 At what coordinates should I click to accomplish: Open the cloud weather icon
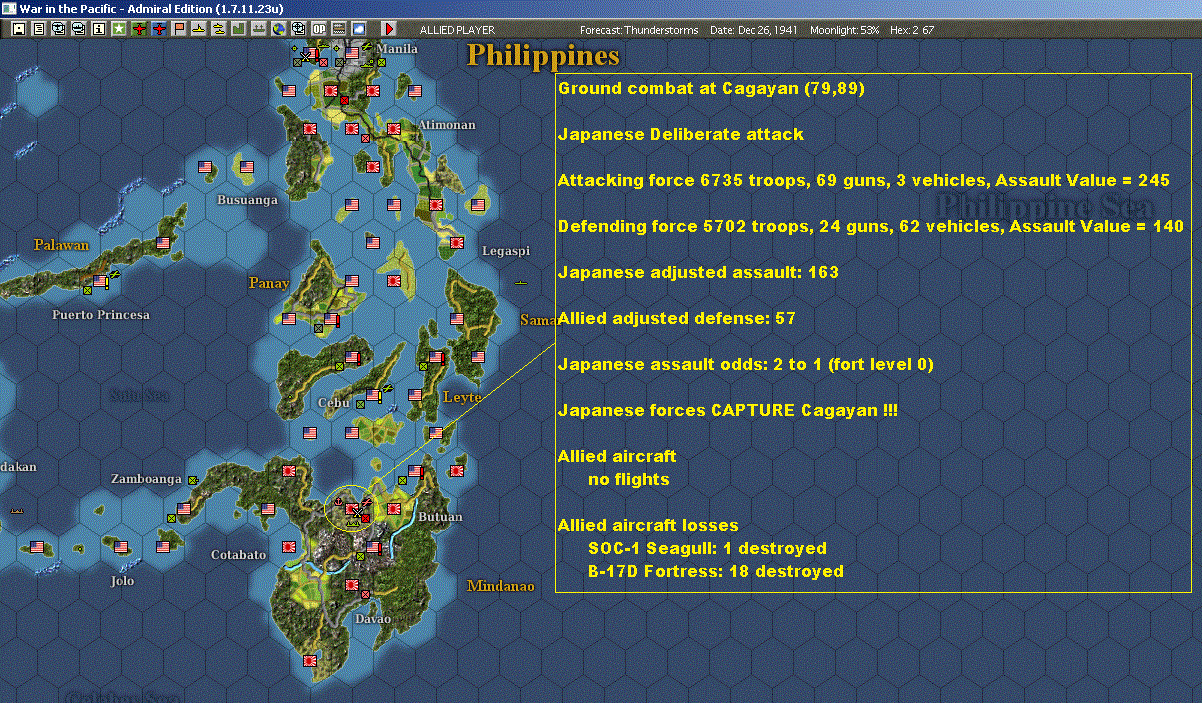(x=358, y=30)
